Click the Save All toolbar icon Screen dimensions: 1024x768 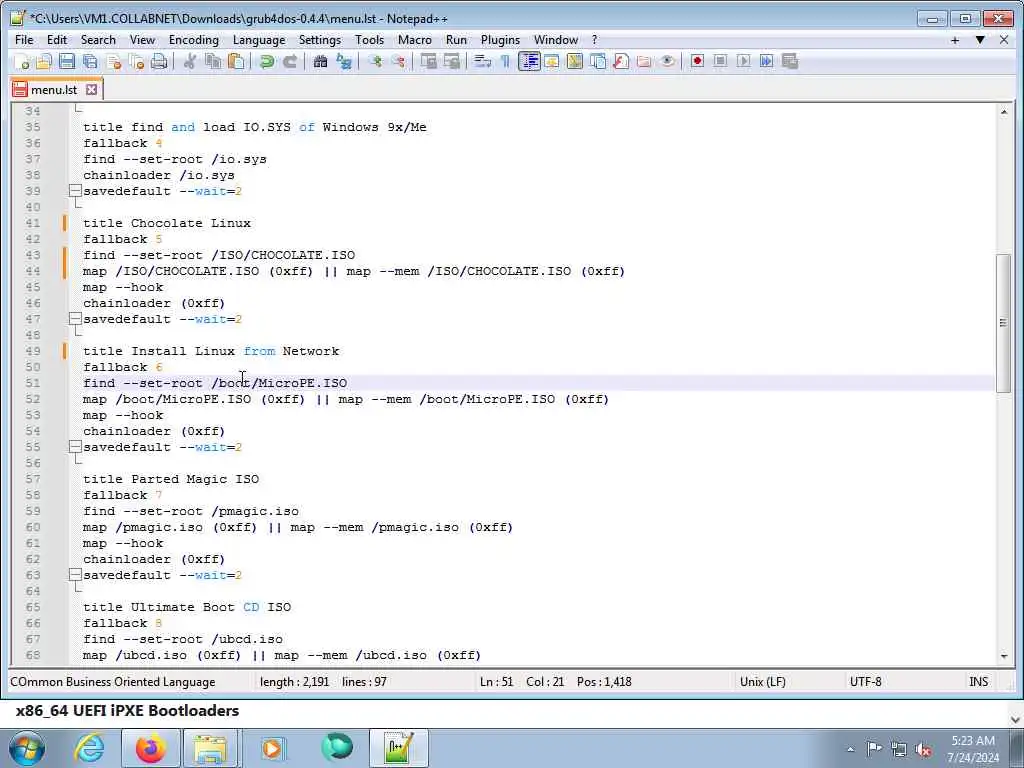coord(90,61)
